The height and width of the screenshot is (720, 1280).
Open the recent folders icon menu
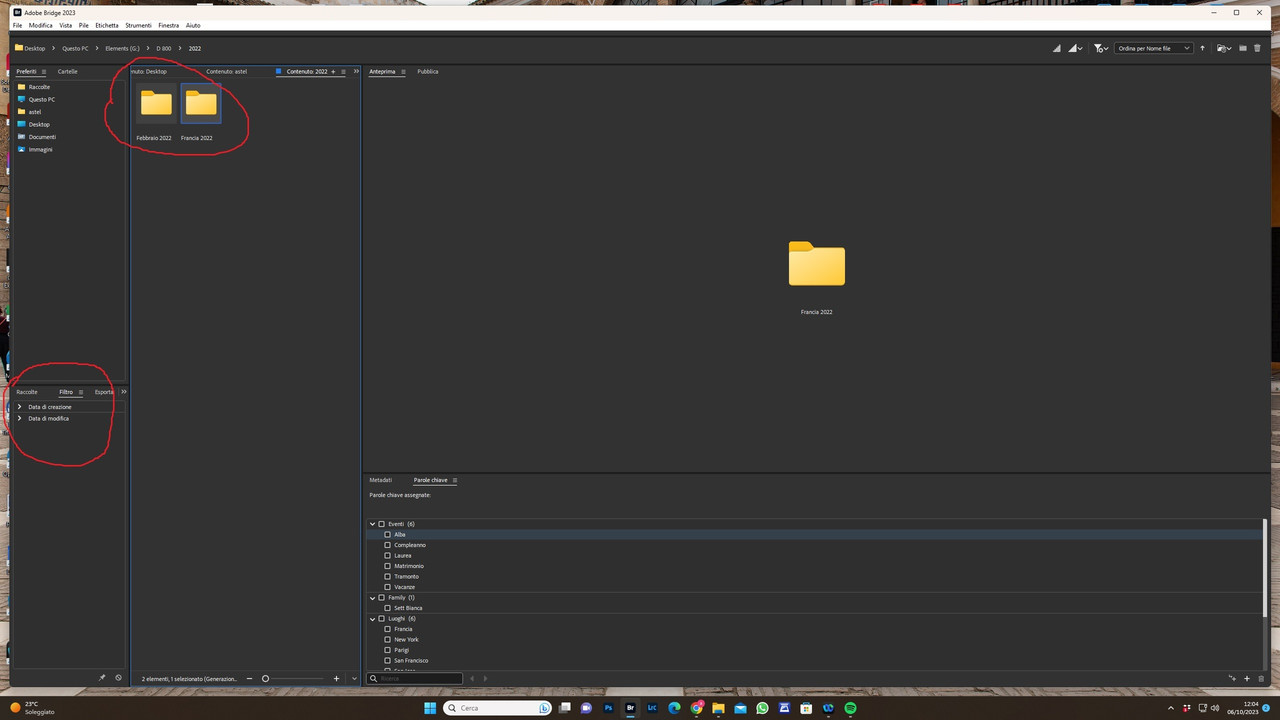[x=1223, y=48]
